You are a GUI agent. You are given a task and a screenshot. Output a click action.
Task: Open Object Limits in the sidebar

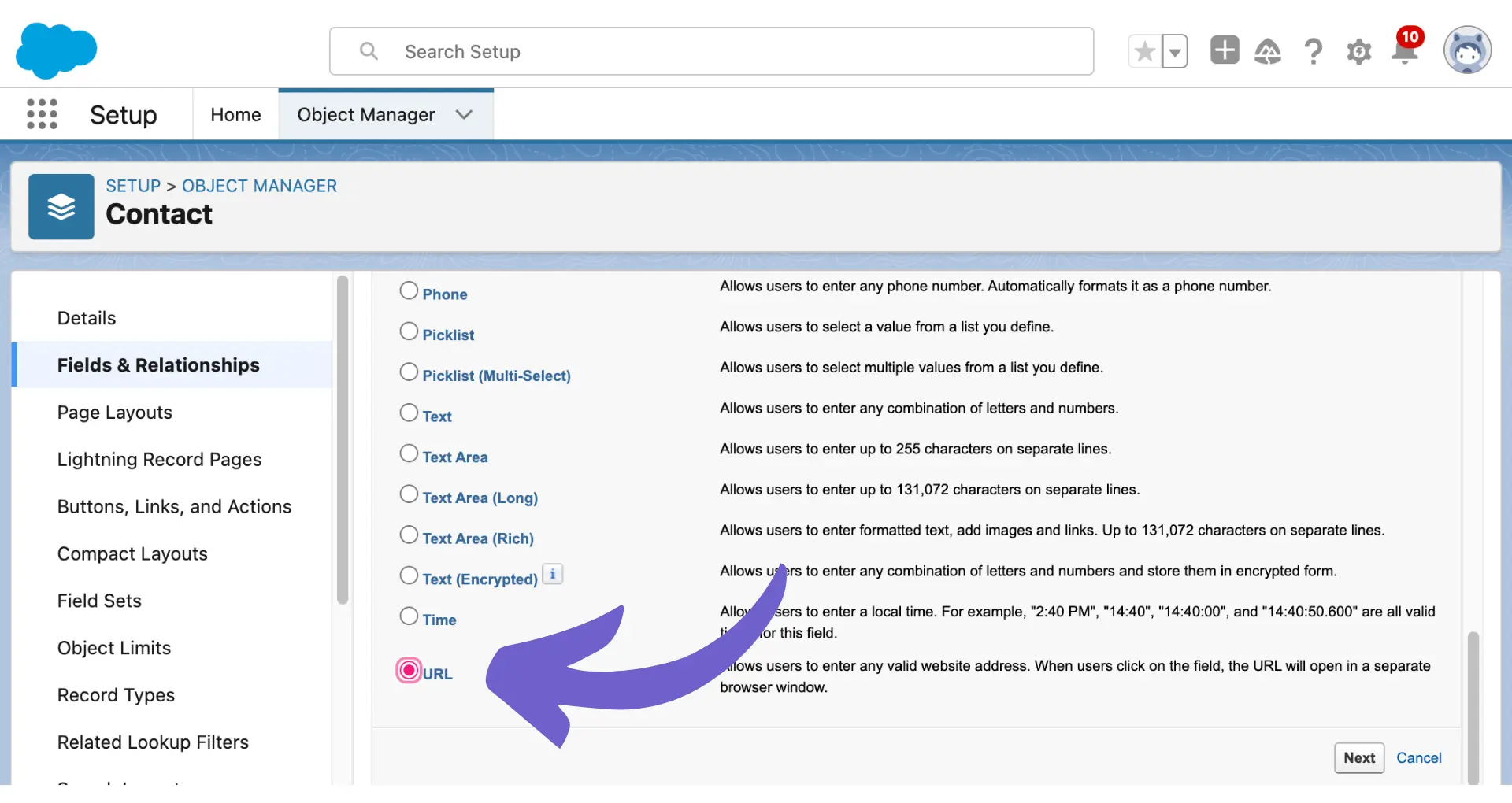[x=114, y=648]
